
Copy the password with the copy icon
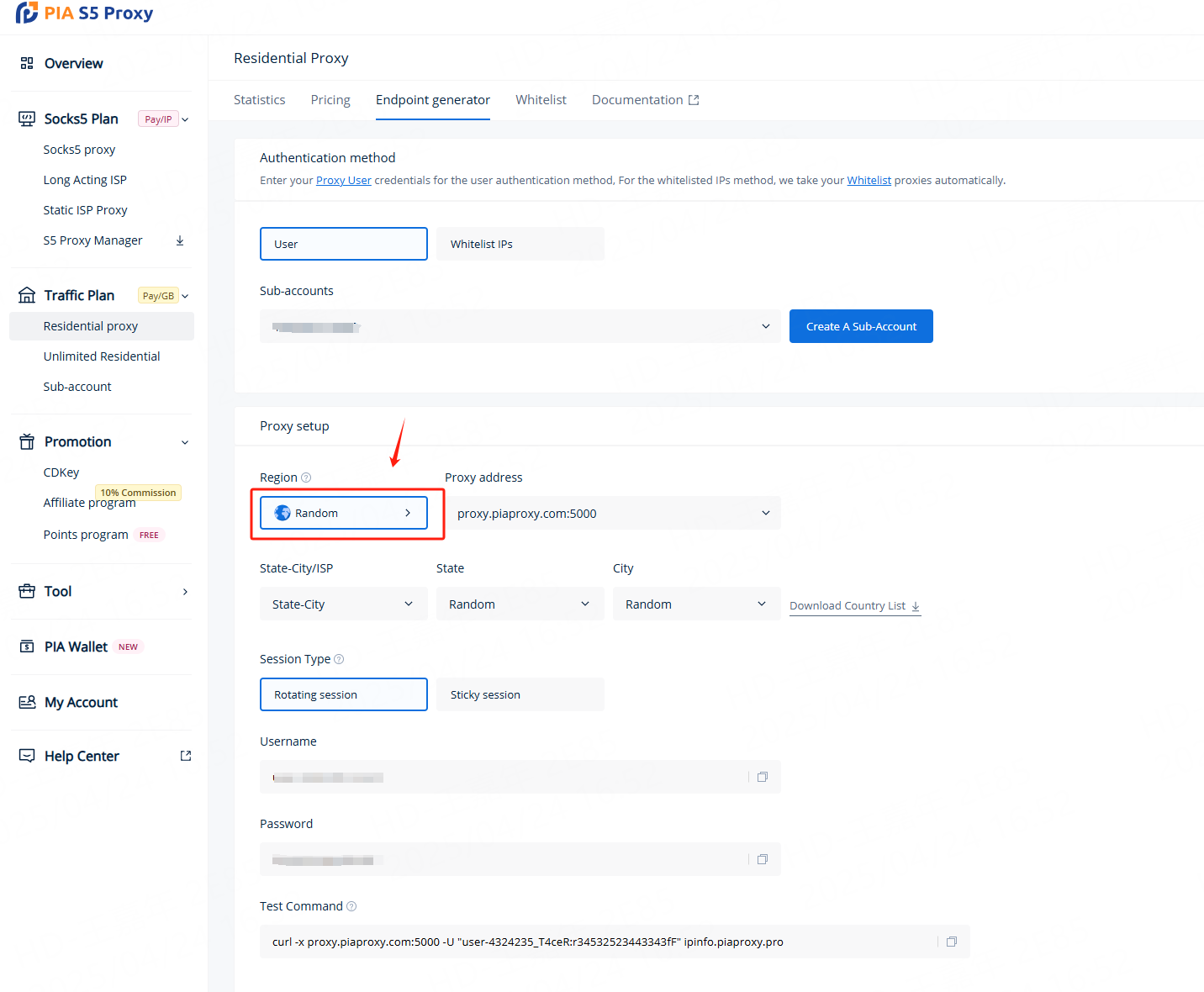tap(763, 859)
